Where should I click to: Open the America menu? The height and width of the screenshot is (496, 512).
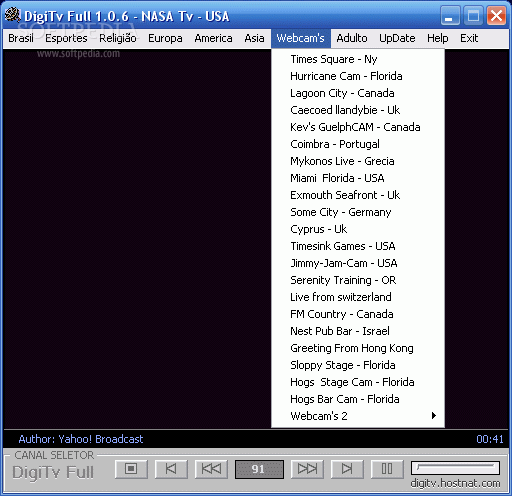[x=213, y=38]
